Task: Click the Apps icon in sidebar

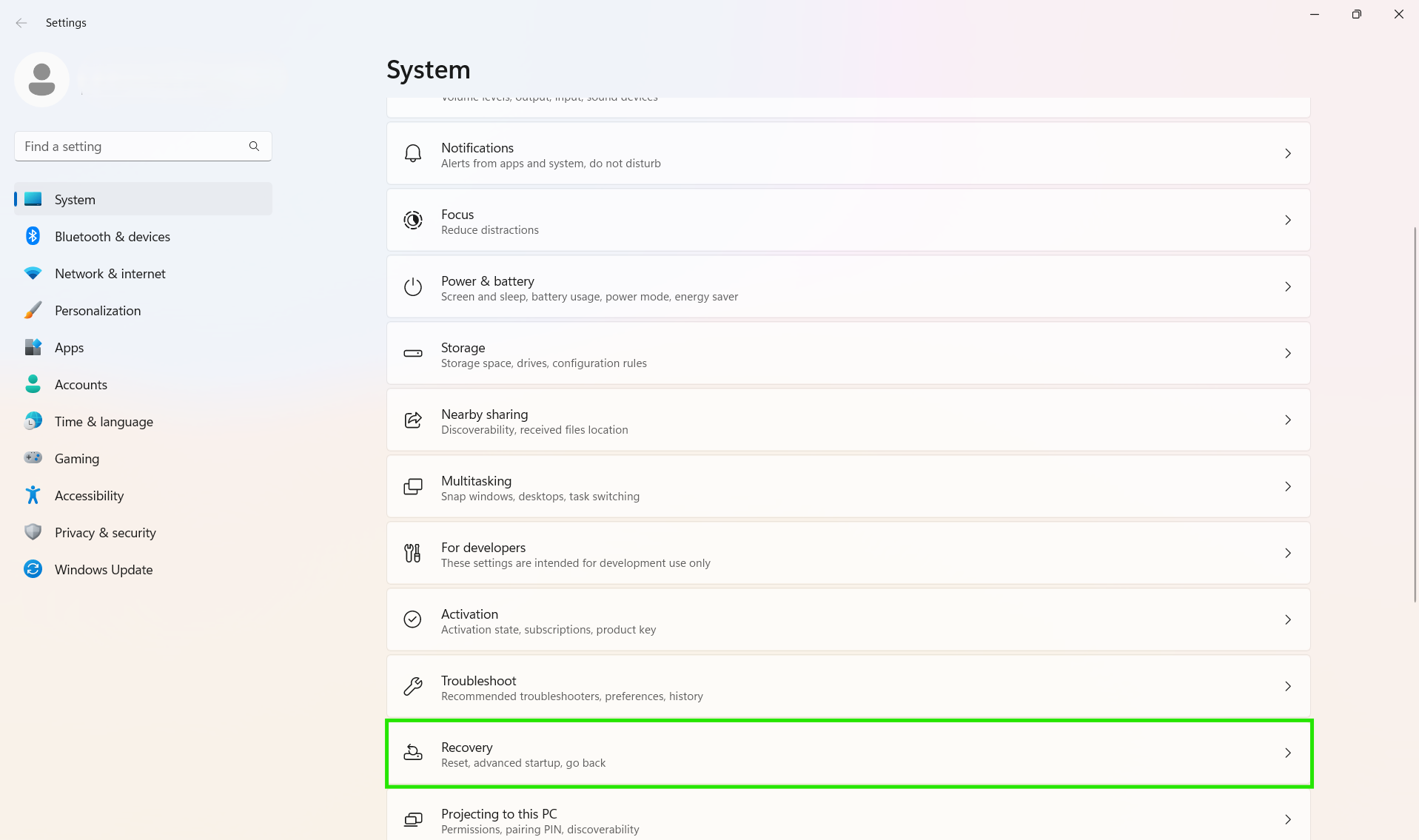Action: pos(33,347)
